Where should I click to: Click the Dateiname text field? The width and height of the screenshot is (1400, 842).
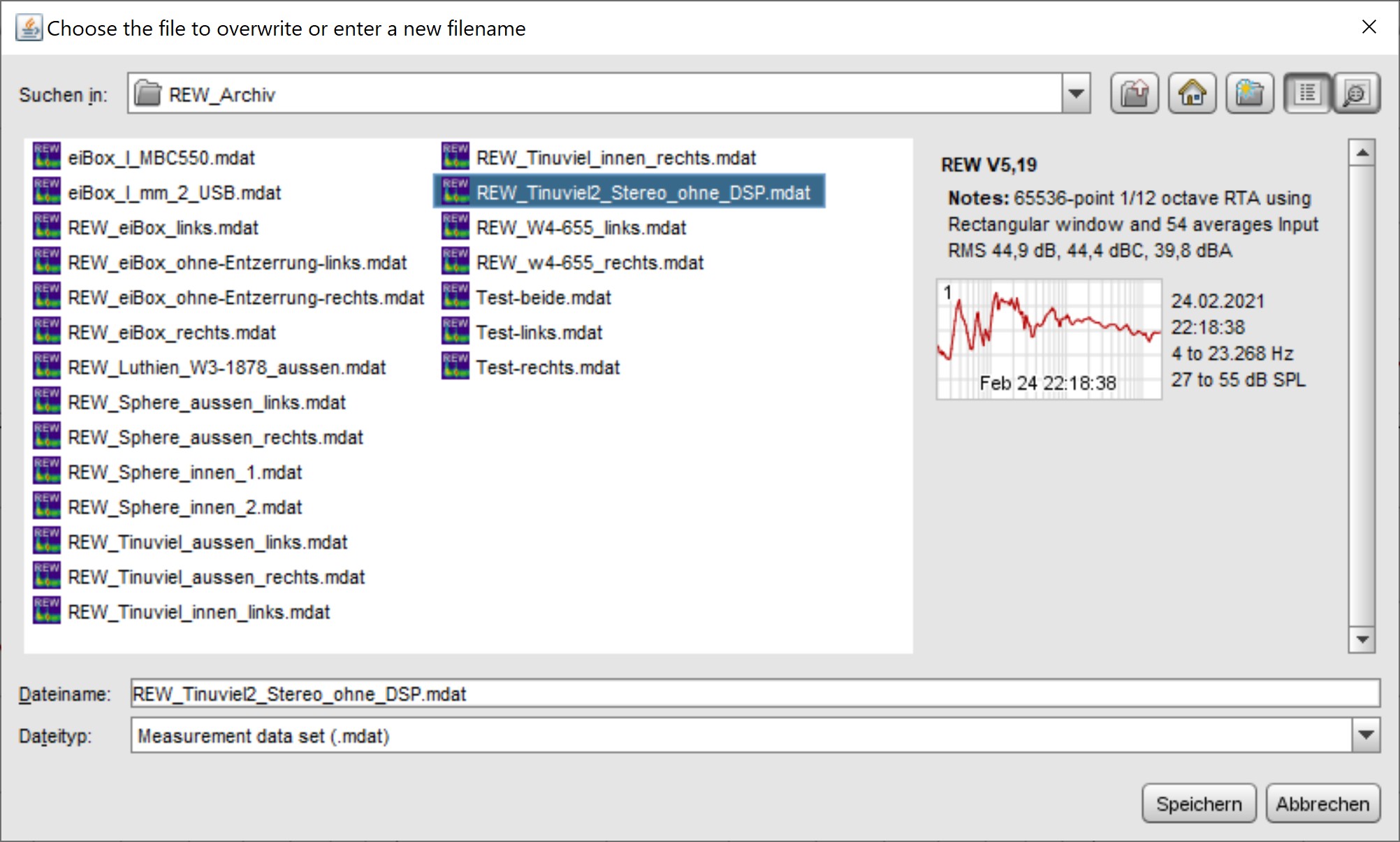point(754,693)
